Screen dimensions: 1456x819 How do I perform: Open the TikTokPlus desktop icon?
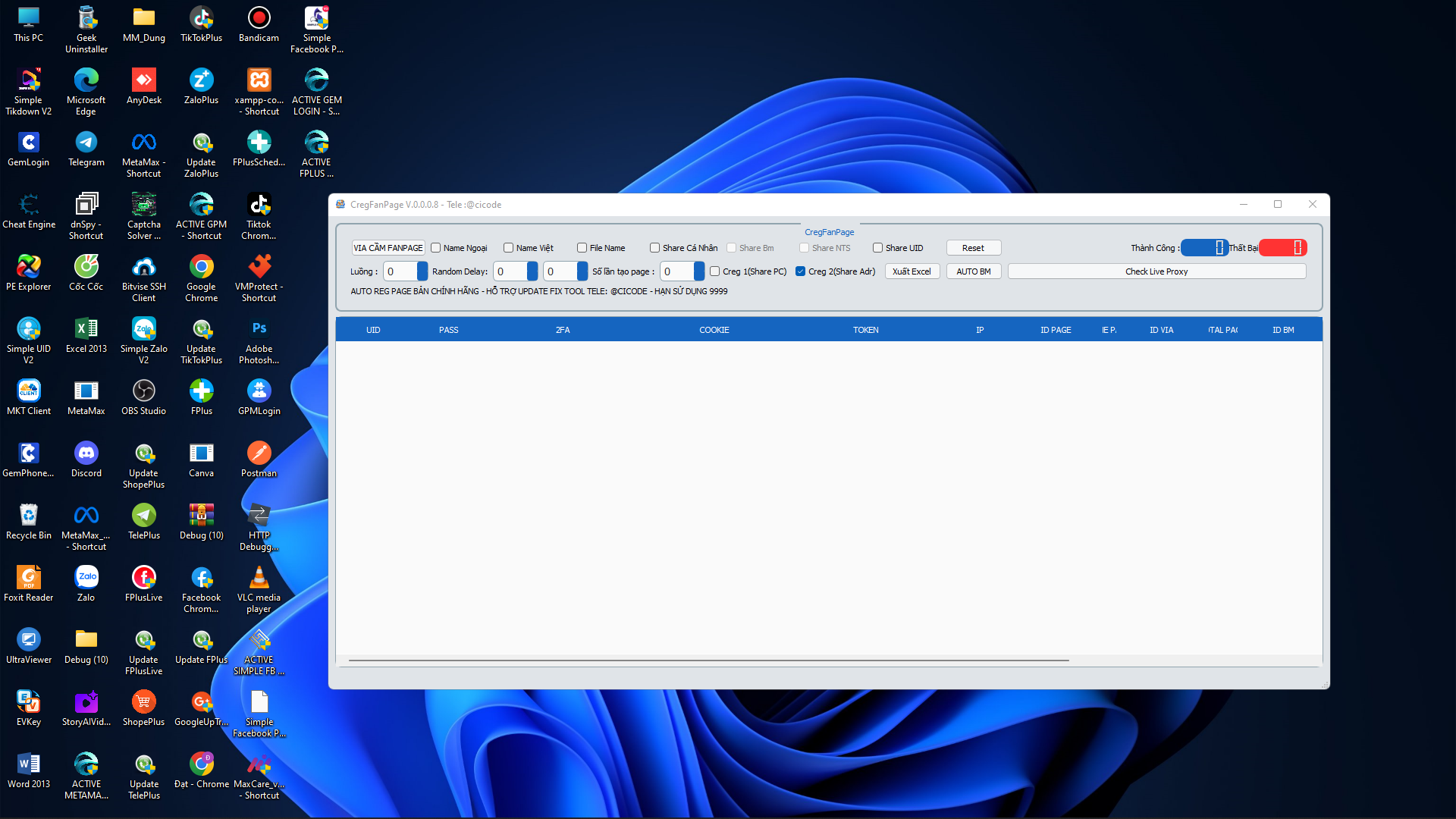(201, 24)
